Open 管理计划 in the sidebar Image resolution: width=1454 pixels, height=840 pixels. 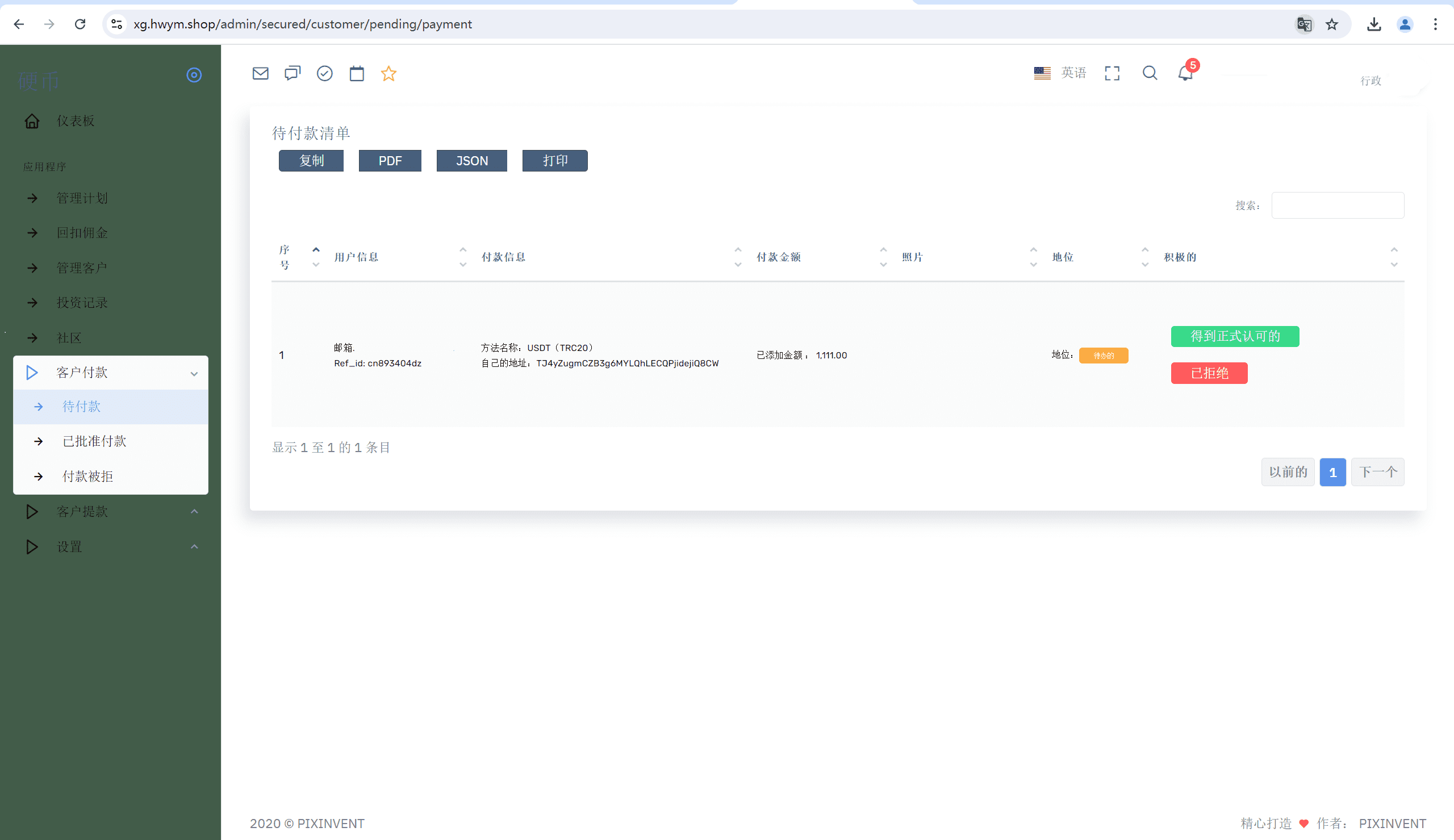pyautogui.click(x=82, y=198)
